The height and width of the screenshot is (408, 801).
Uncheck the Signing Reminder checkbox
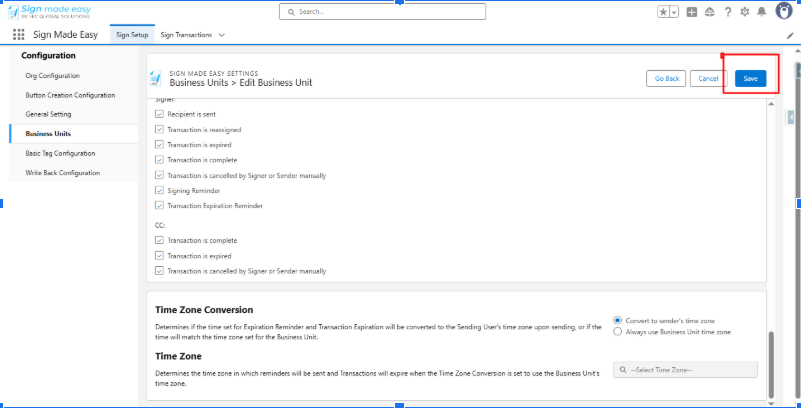pyautogui.click(x=159, y=190)
